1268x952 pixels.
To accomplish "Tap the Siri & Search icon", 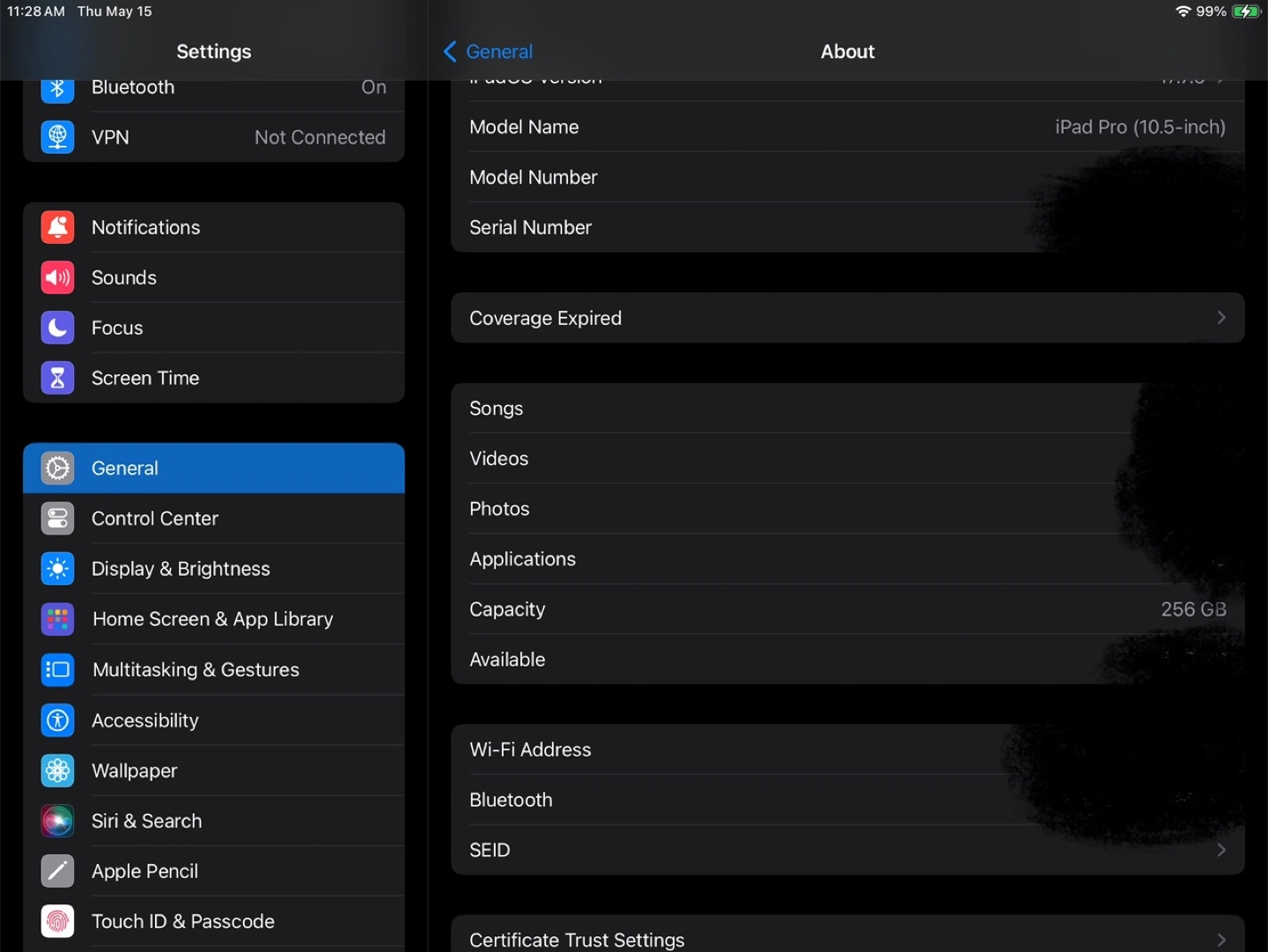I will click(57, 821).
